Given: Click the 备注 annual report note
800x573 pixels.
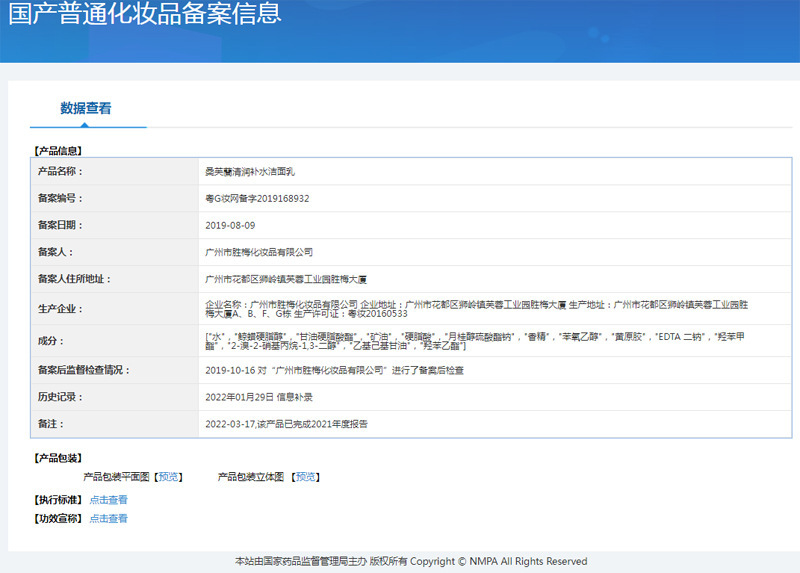Looking at the screenshot, I should click(286, 424).
